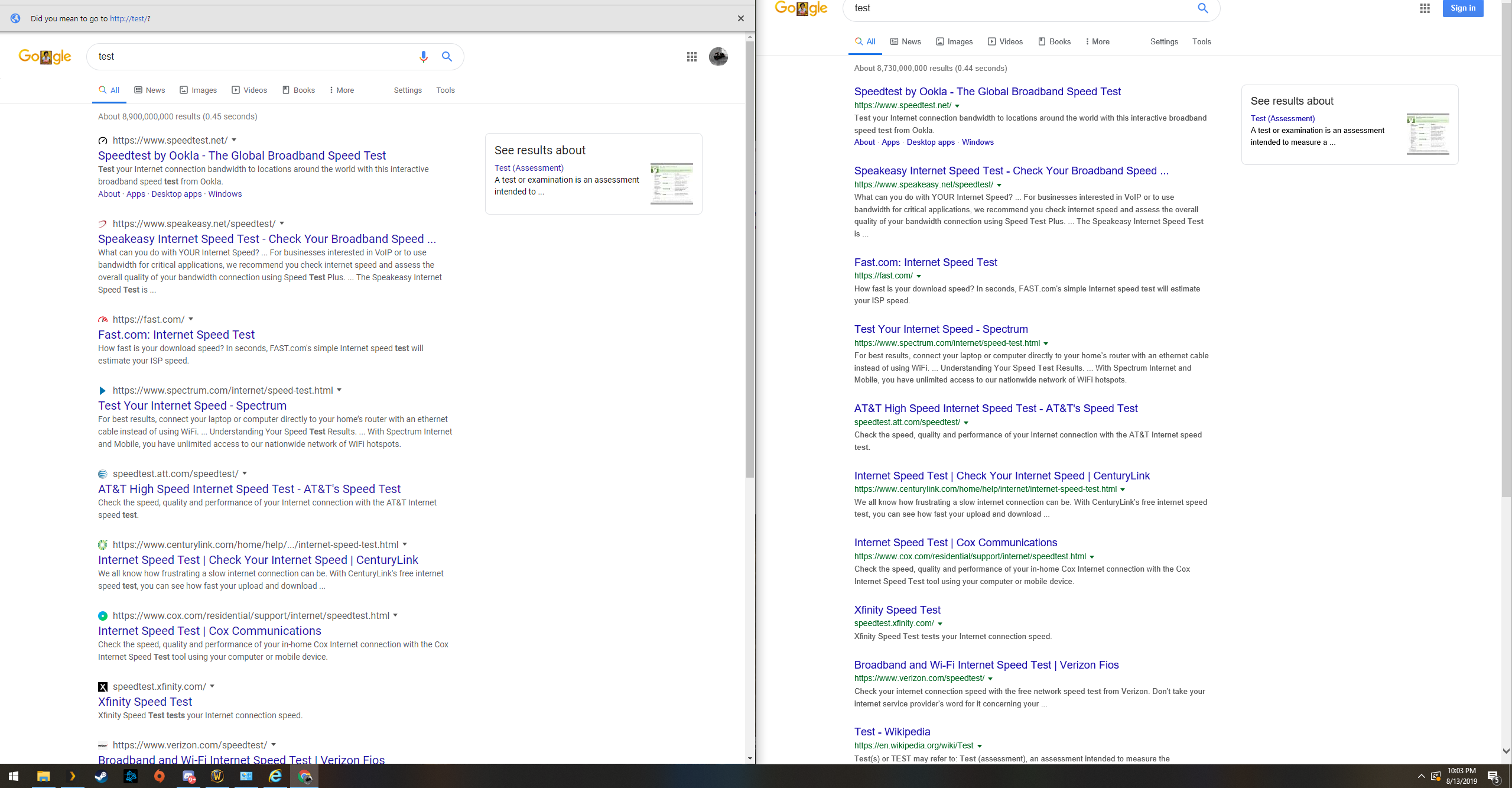The height and width of the screenshot is (788, 1512).
Task: Expand dropdown next to cox.com URL in left window
Action: [395, 615]
